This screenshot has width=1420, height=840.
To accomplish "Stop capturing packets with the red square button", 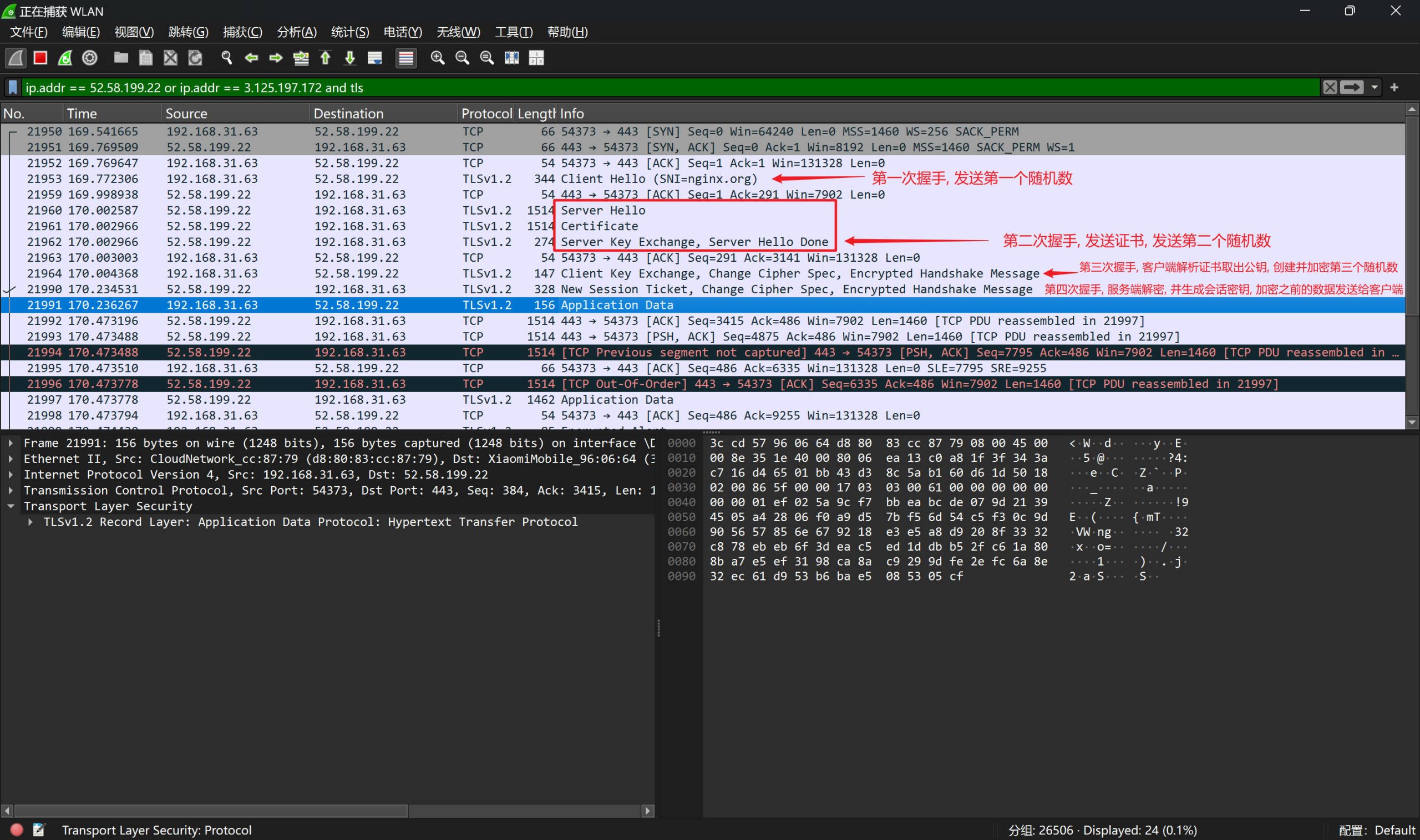I will coord(40,58).
